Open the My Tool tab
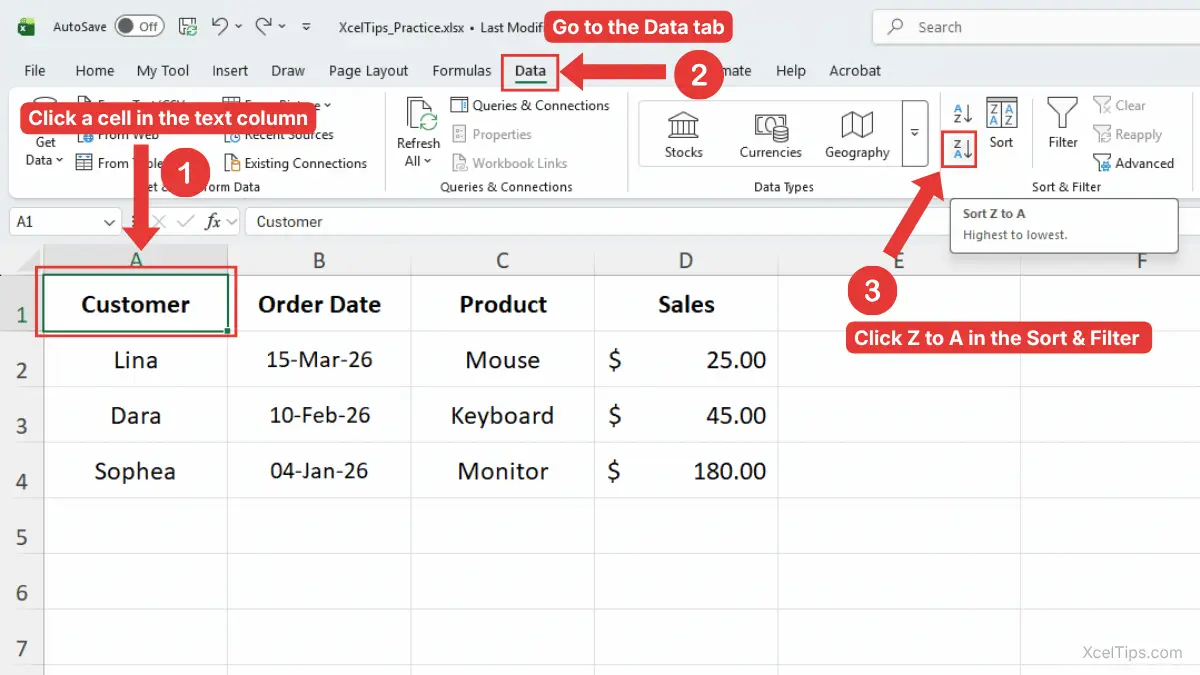 163,71
